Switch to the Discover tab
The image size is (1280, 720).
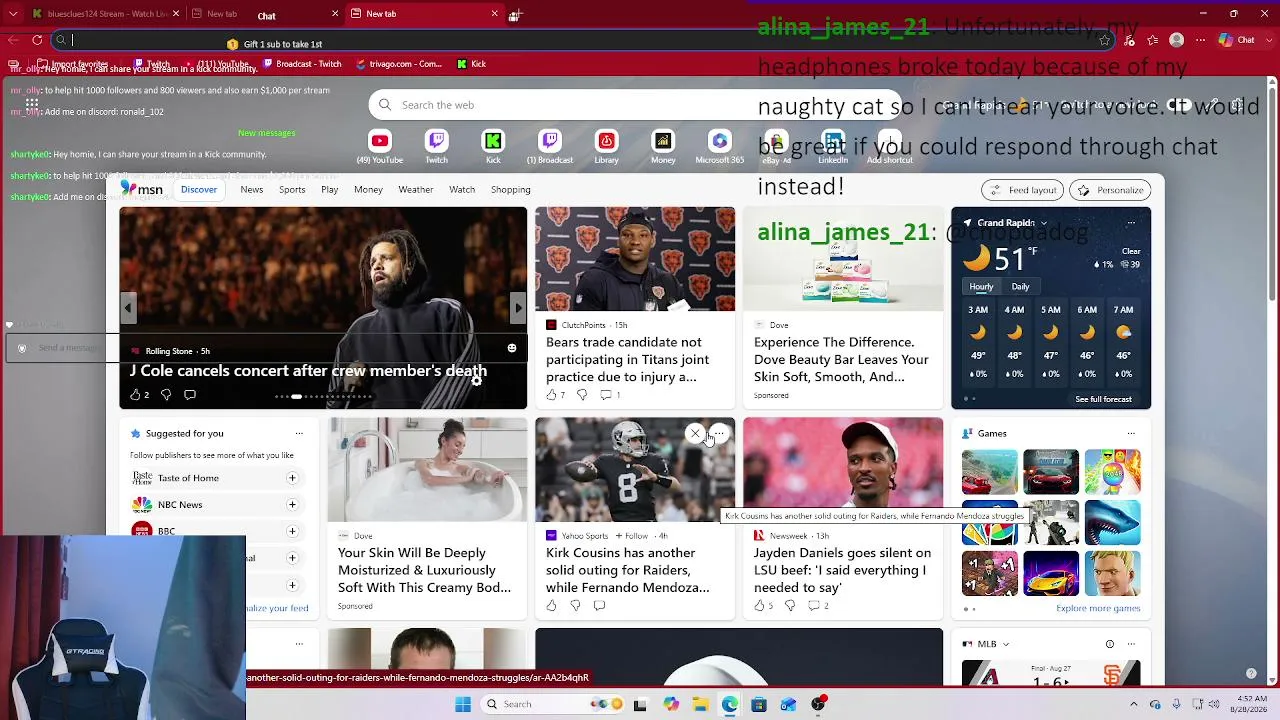coord(199,189)
